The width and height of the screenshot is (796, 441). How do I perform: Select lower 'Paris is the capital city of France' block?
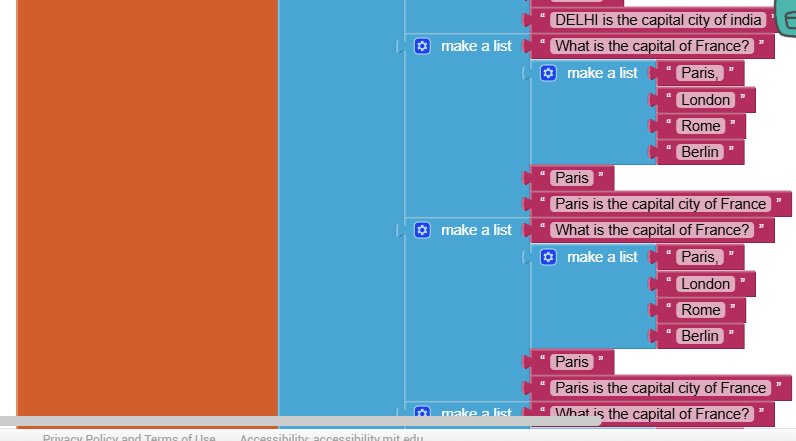pos(660,388)
